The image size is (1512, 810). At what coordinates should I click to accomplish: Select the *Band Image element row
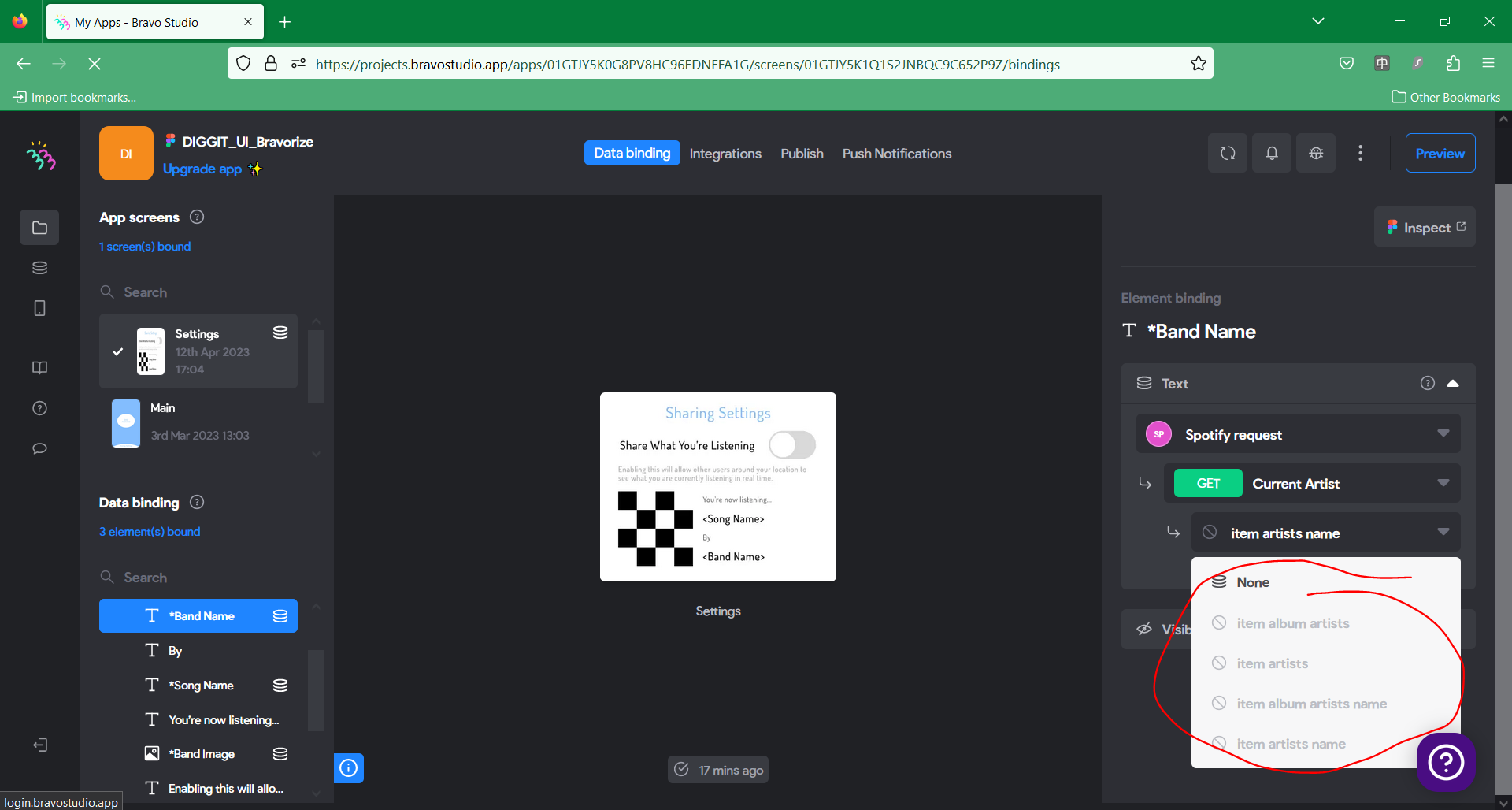(x=198, y=754)
